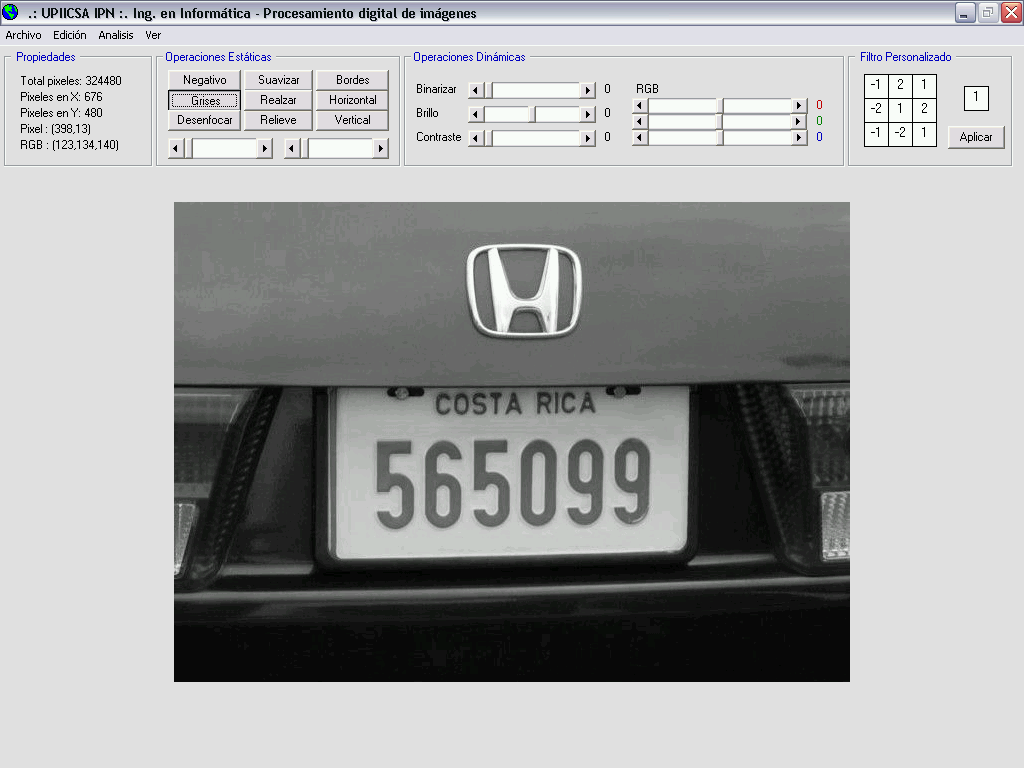Click left arrow of green RGB slider

pyautogui.click(x=640, y=121)
